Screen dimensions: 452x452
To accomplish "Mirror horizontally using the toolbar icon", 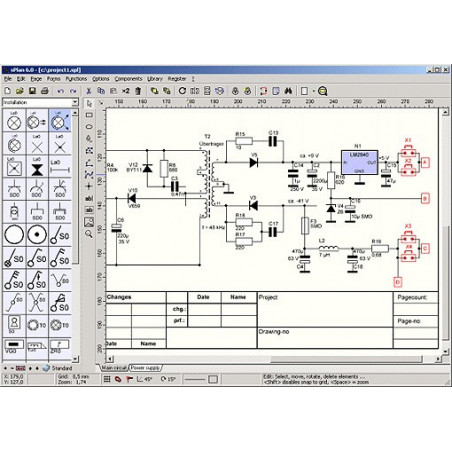I will point(194,91).
